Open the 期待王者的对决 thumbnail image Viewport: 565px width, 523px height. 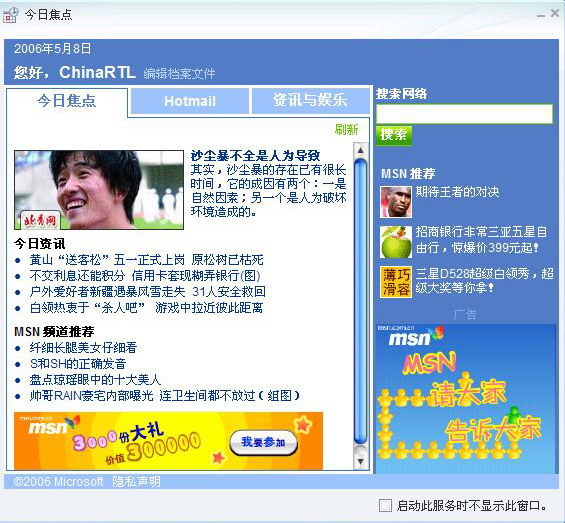[396, 202]
